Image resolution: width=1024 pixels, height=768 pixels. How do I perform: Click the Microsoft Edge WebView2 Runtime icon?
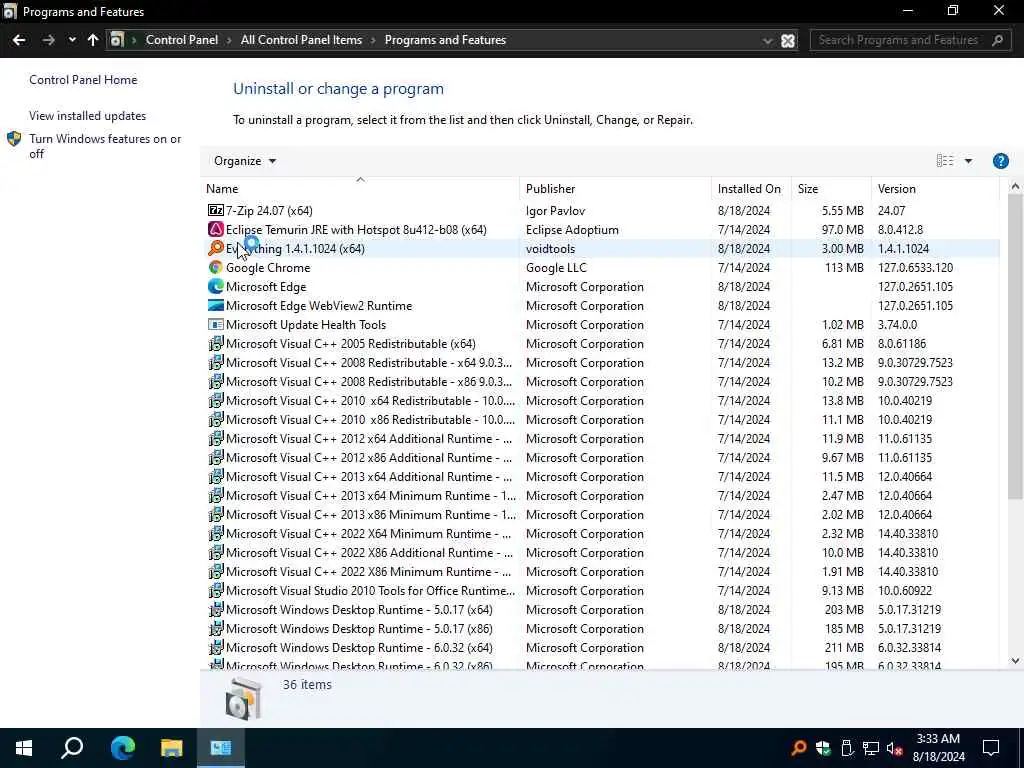click(x=216, y=305)
